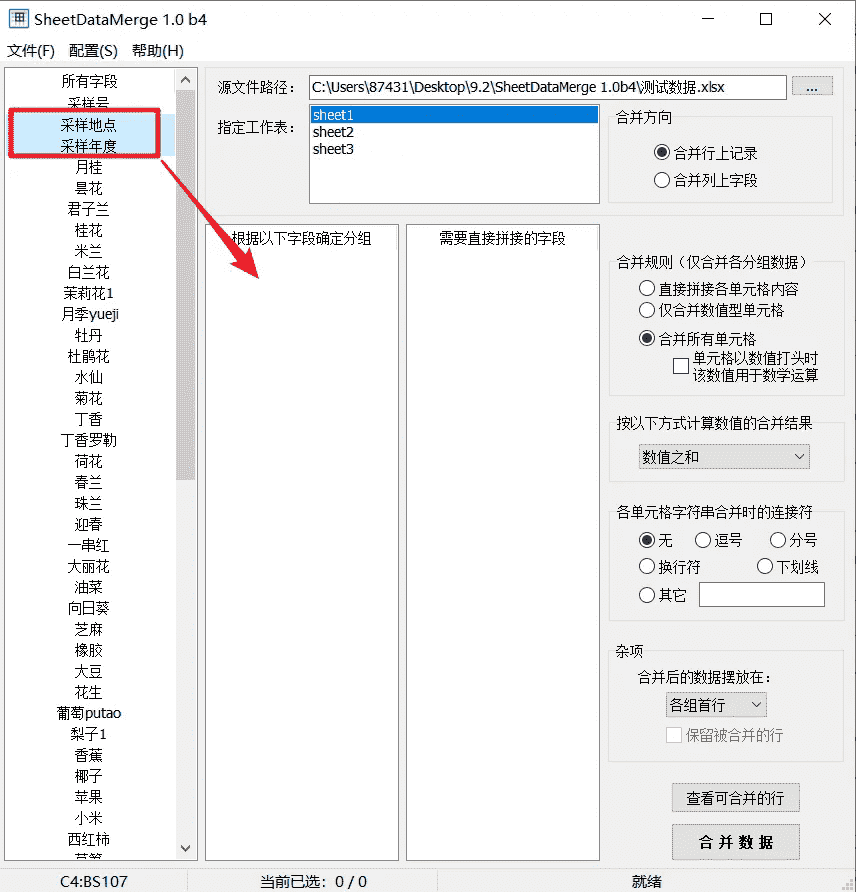Image resolution: width=856 pixels, height=892 pixels.
Task: Select sheet2 in the worksheet list
Action: [333, 132]
